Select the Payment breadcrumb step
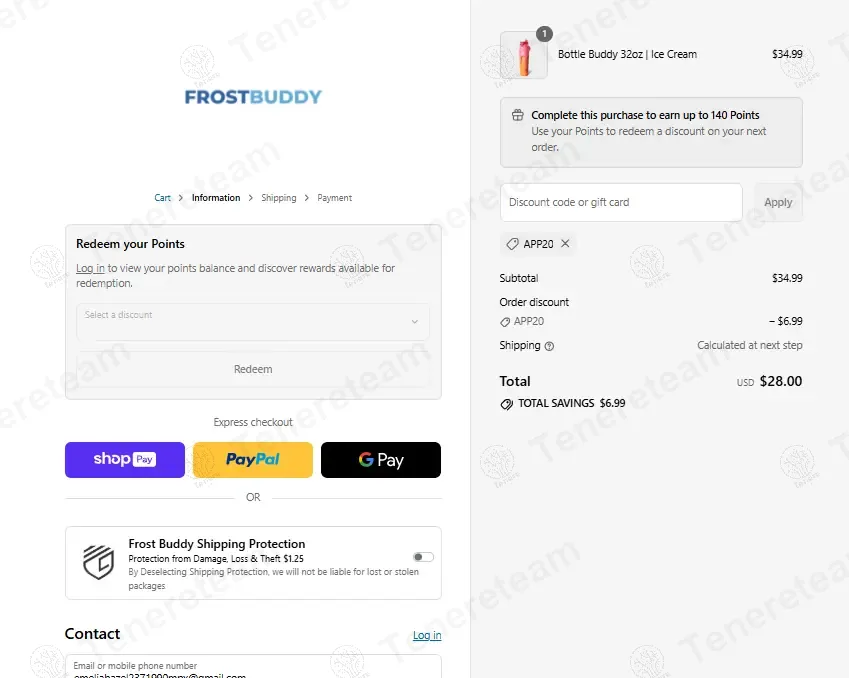The height and width of the screenshot is (678, 849). click(x=335, y=198)
